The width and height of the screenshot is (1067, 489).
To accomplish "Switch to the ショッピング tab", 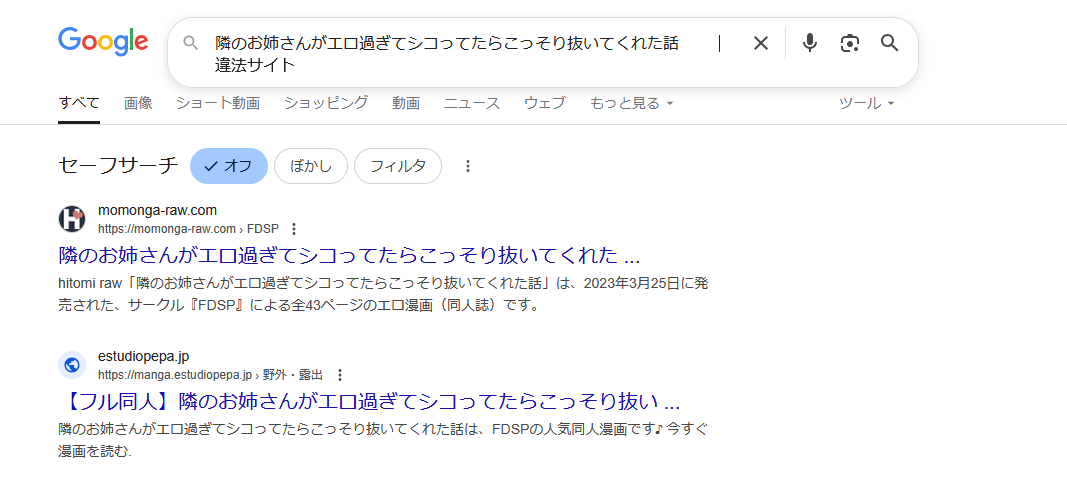I will click(326, 103).
